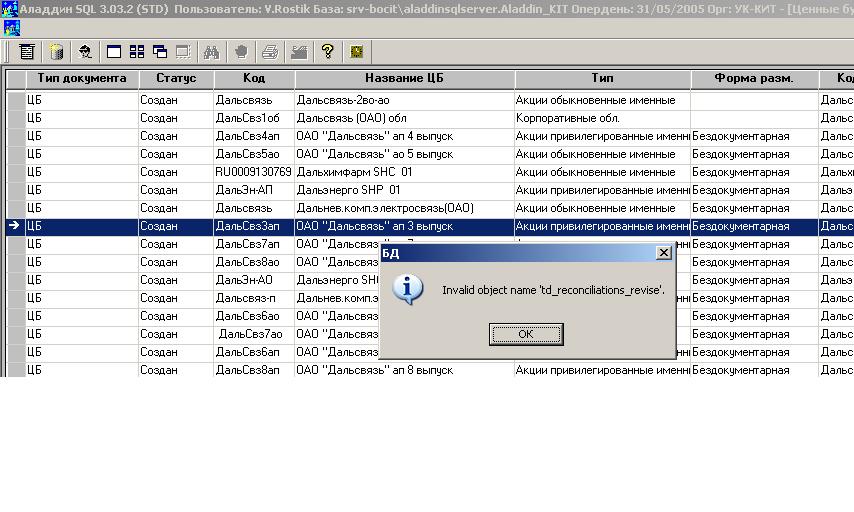The image size is (854, 512).
Task: Click the greyed-out window frame icon
Action: 183,52
